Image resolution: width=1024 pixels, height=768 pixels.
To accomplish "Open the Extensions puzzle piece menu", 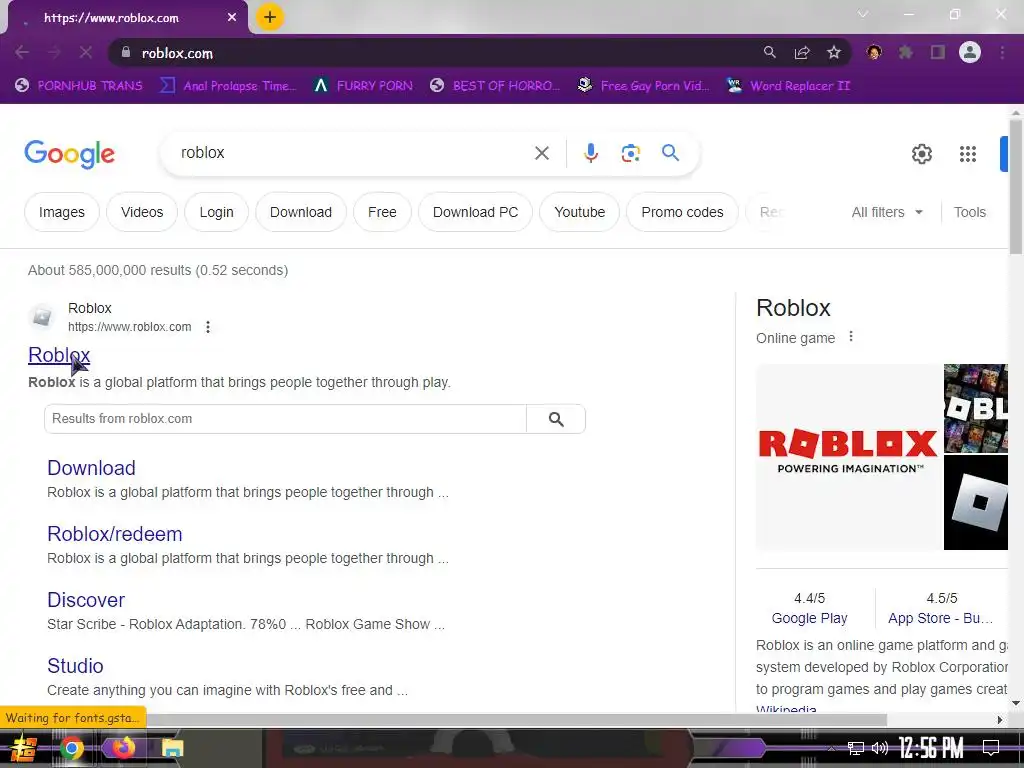I will pos(906,52).
